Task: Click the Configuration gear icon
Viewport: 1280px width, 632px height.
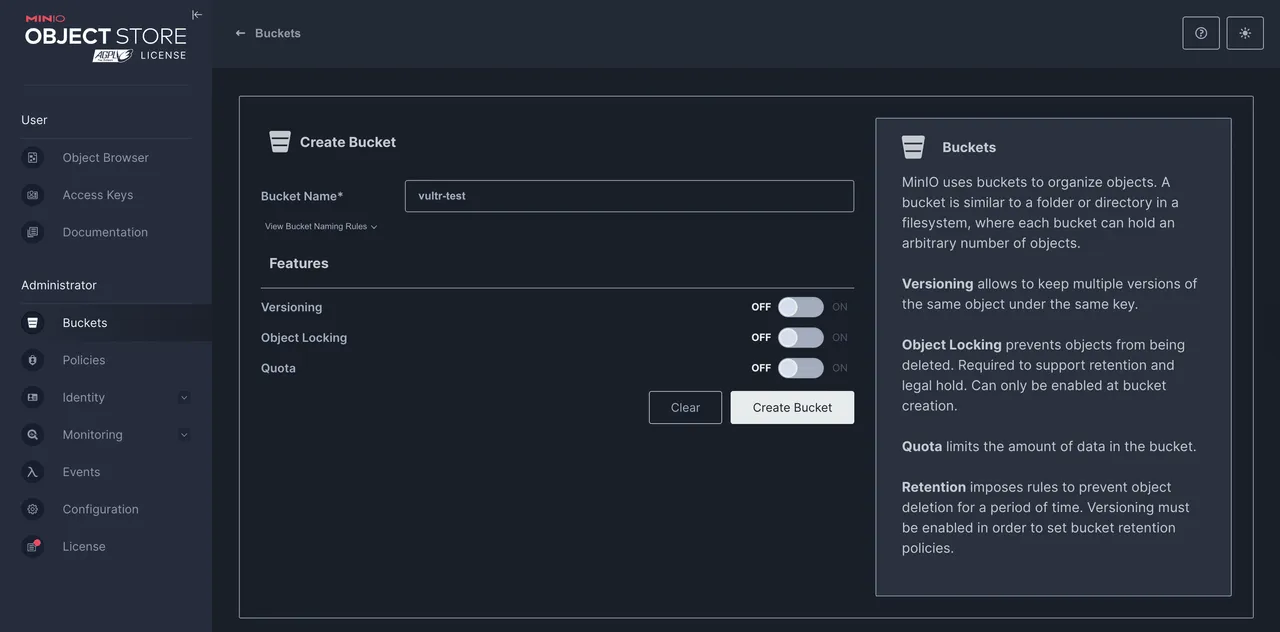Action: click(33, 509)
